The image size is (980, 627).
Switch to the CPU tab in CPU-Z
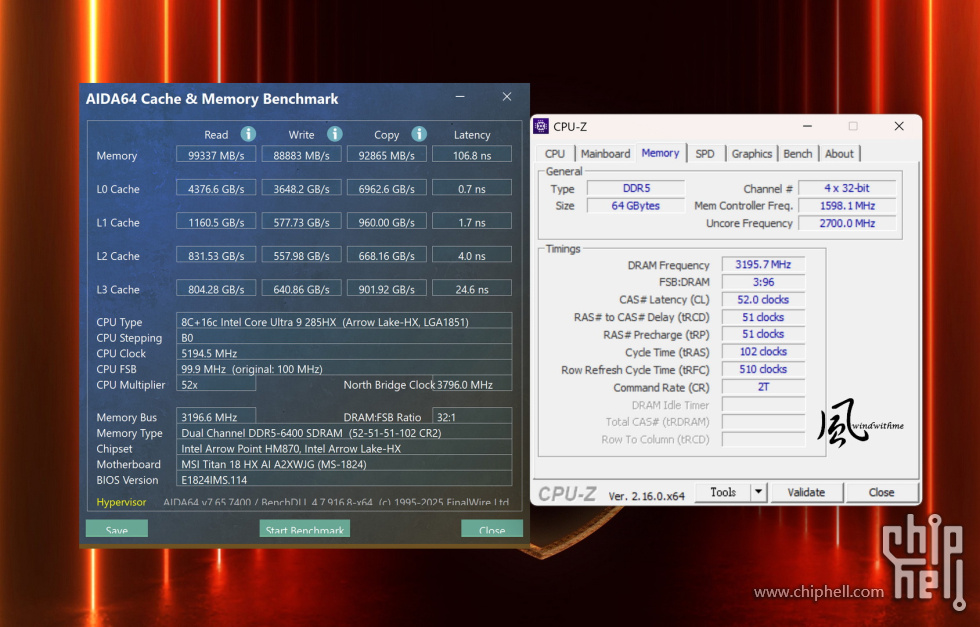tap(554, 154)
